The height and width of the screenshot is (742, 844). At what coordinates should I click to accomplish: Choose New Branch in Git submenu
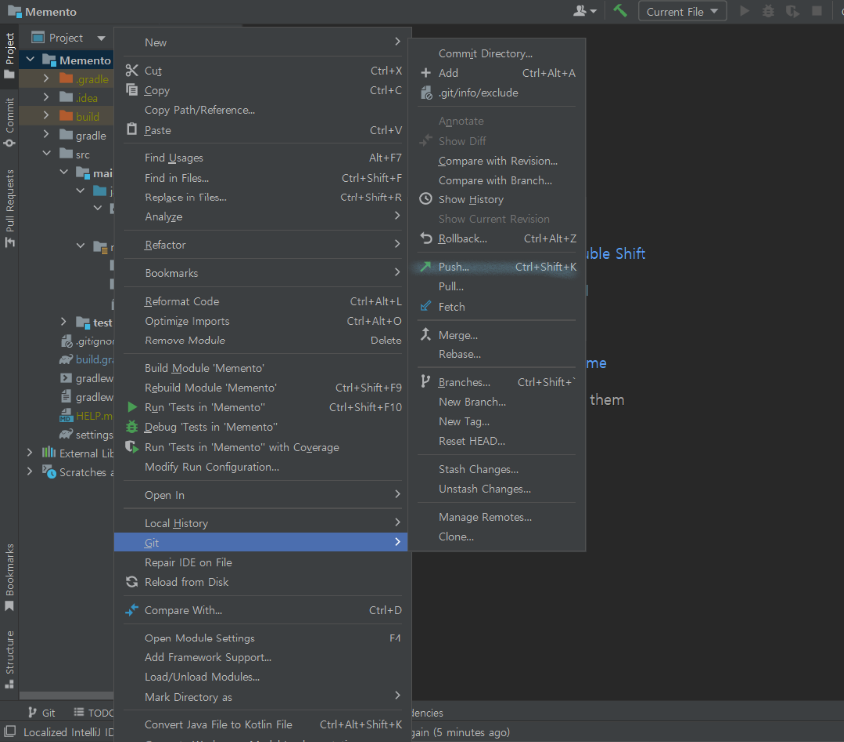[497, 402]
